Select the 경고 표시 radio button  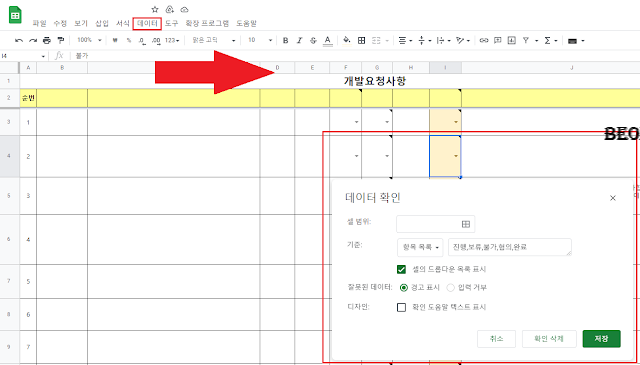pos(404,288)
